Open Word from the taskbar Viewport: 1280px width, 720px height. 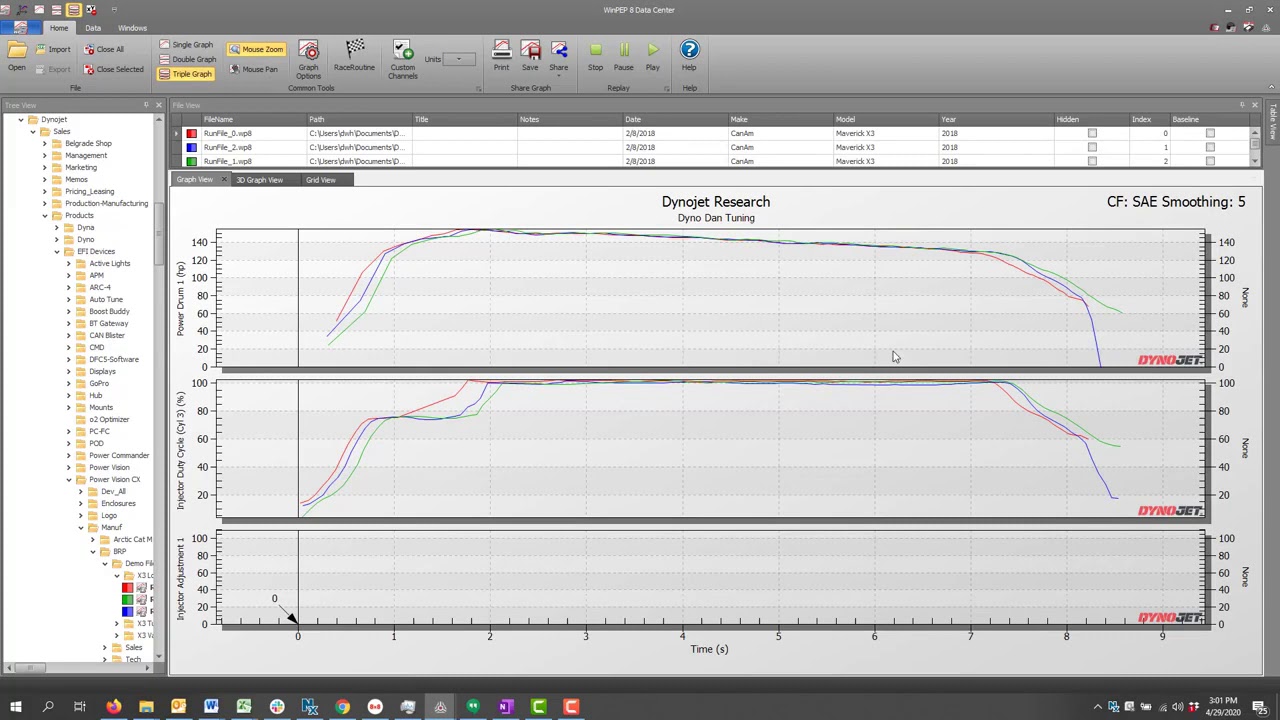point(211,707)
